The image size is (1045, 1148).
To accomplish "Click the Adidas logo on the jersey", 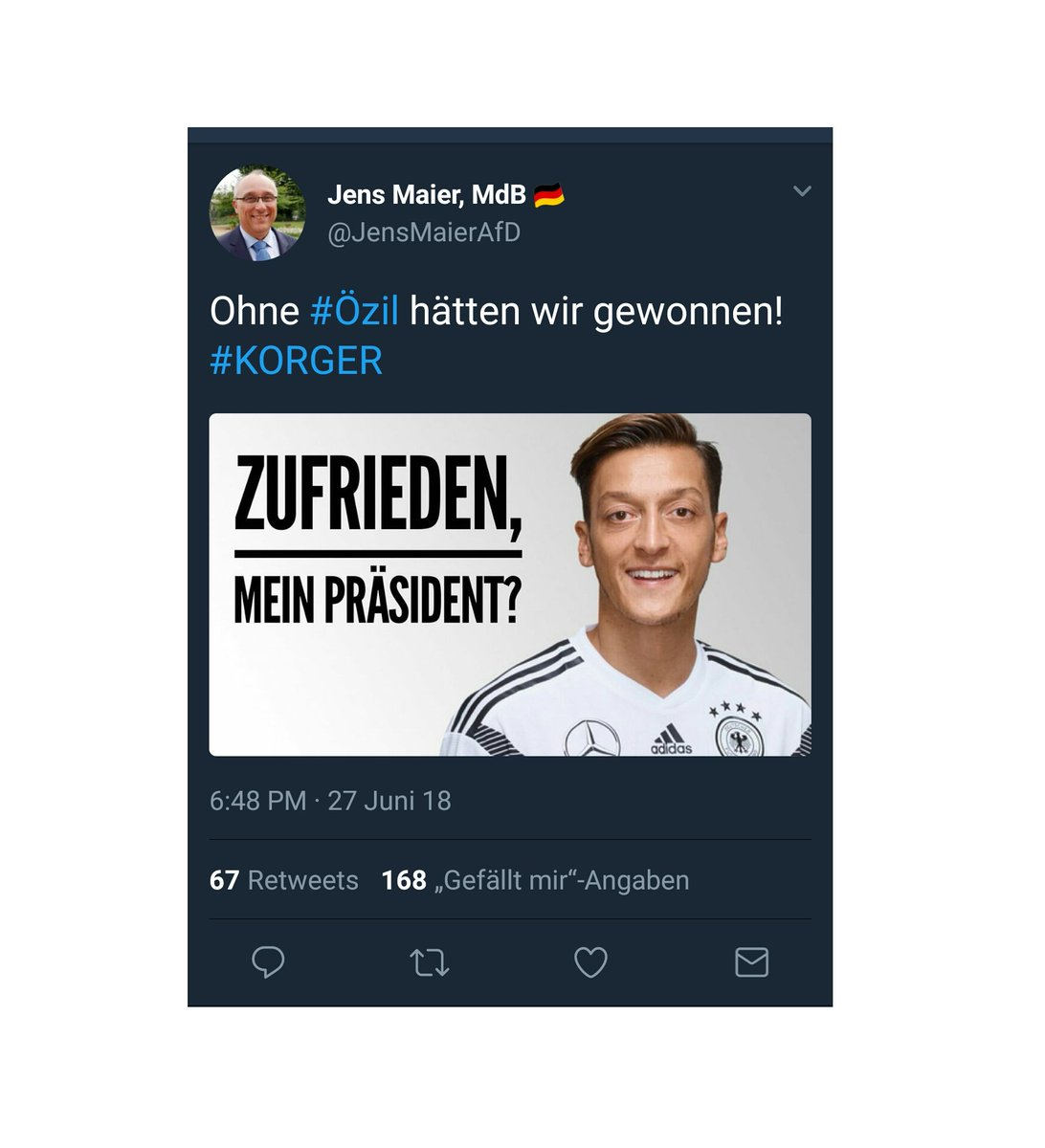I will (x=671, y=739).
